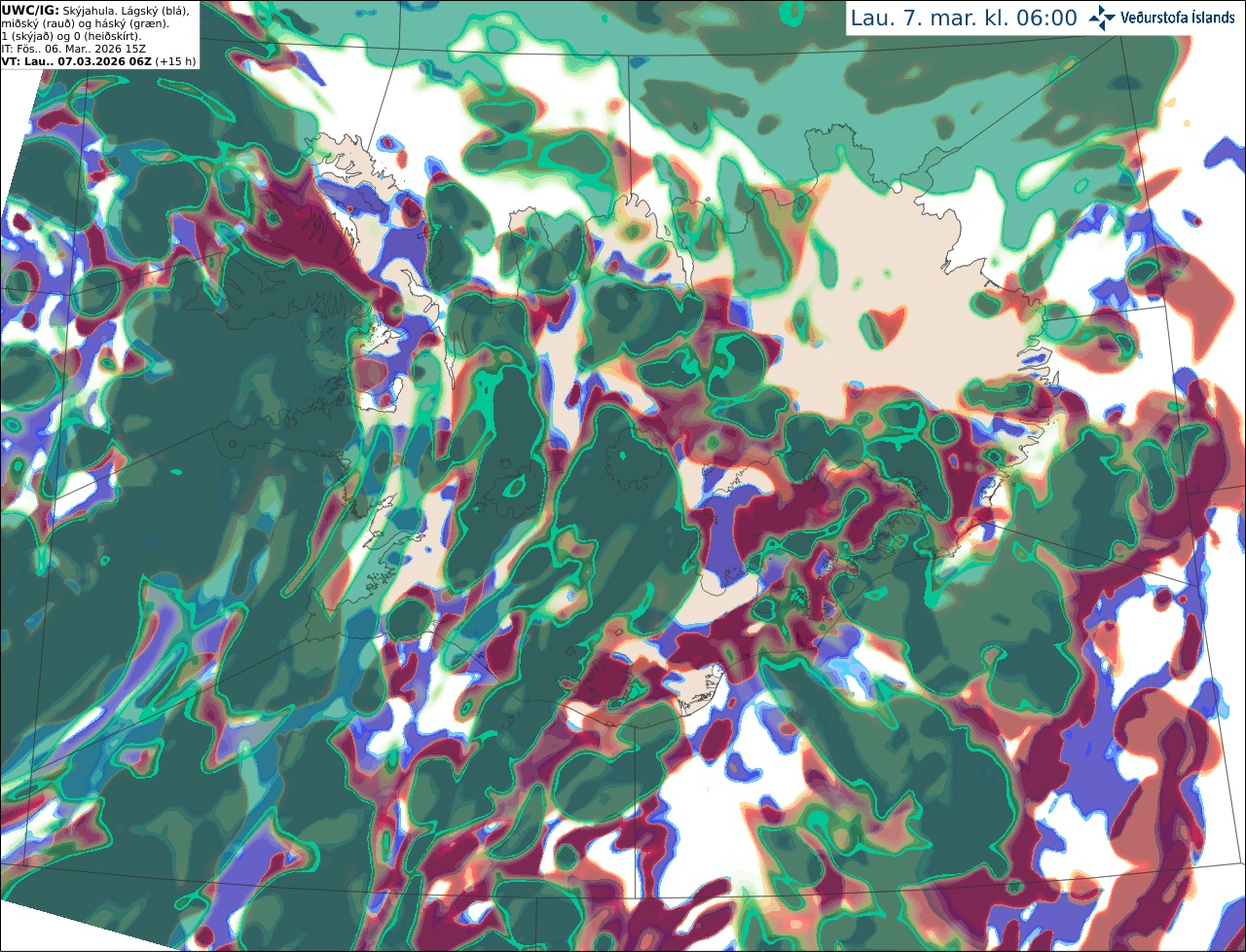Click the Veðurstofa Íslands star logo icon
This screenshot has width=1246, height=952.
pyautogui.click(x=1102, y=18)
